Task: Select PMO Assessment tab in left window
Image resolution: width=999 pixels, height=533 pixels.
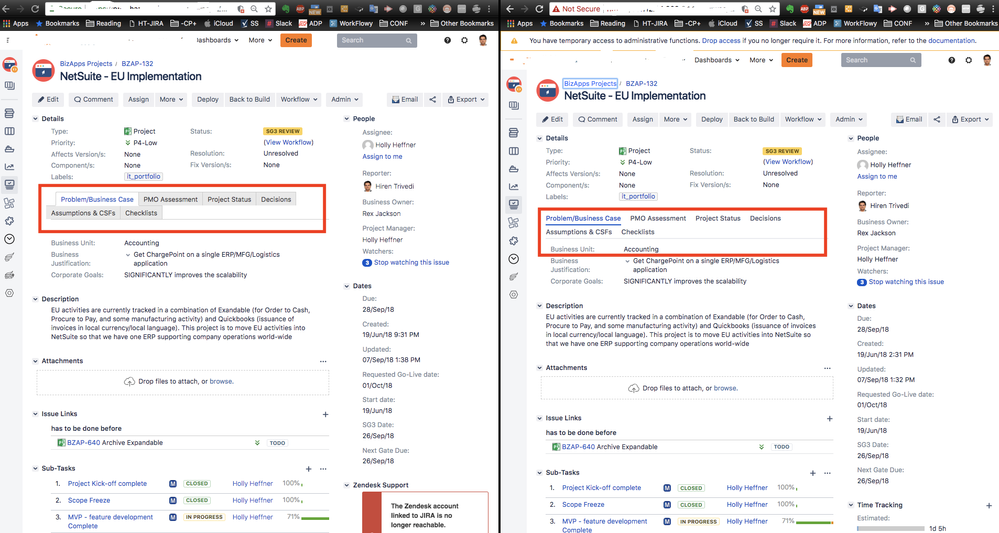Action: click(x=170, y=199)
